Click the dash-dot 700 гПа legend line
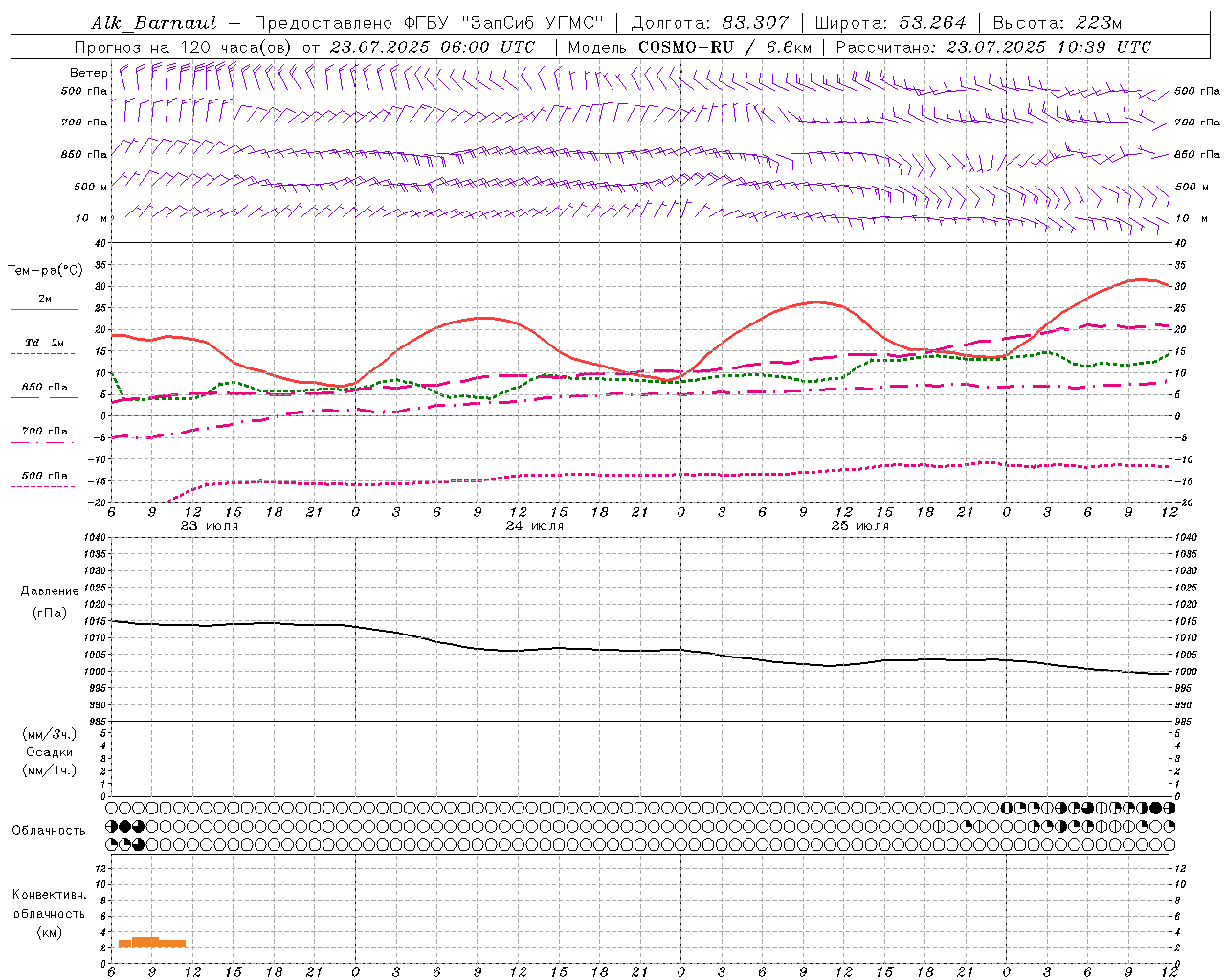Screen dimensions: 1225x980 (42, 442)
